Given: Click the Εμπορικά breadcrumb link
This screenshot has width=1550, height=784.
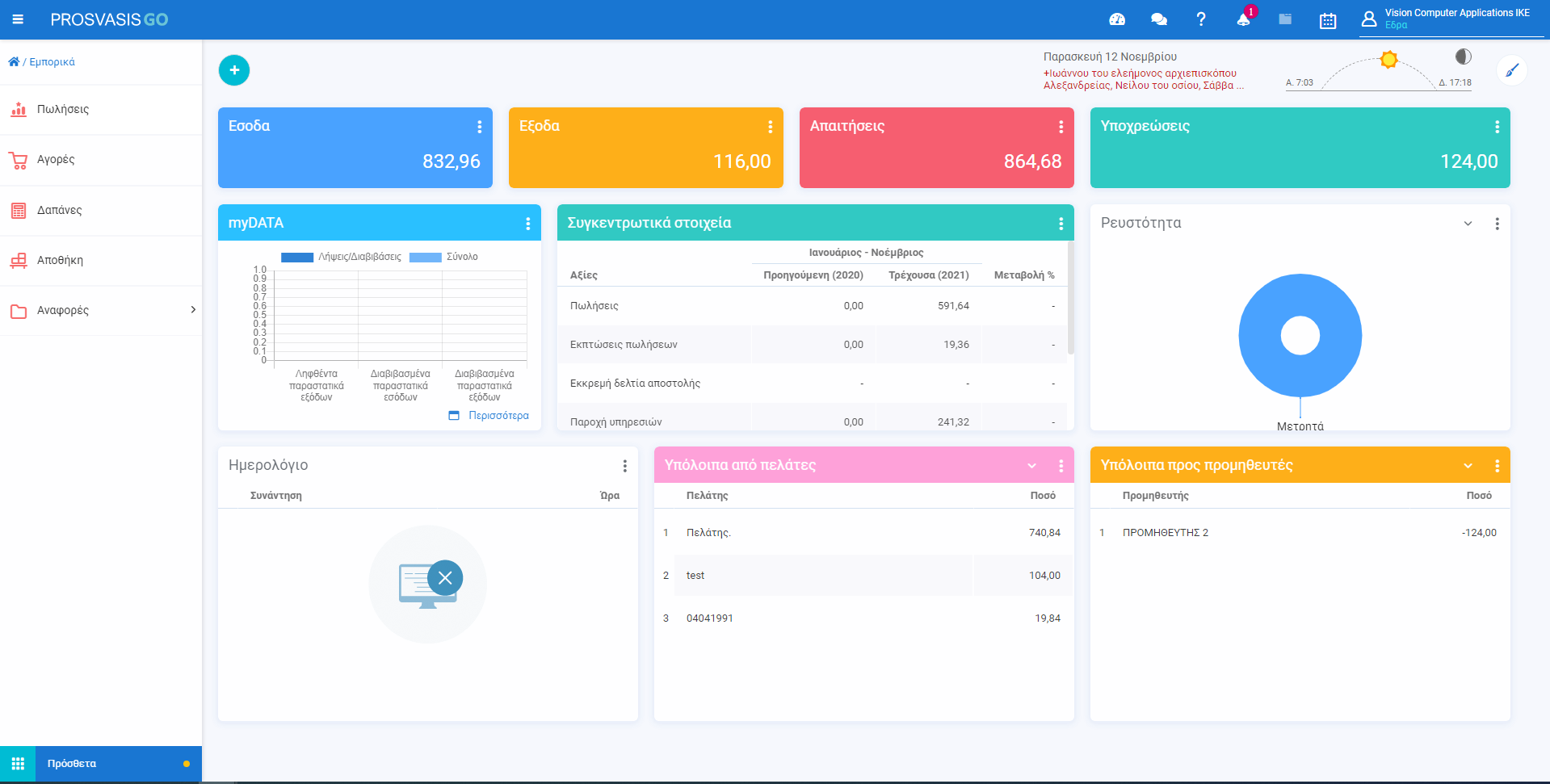Looking at the screenshot, I should [53, 62].
